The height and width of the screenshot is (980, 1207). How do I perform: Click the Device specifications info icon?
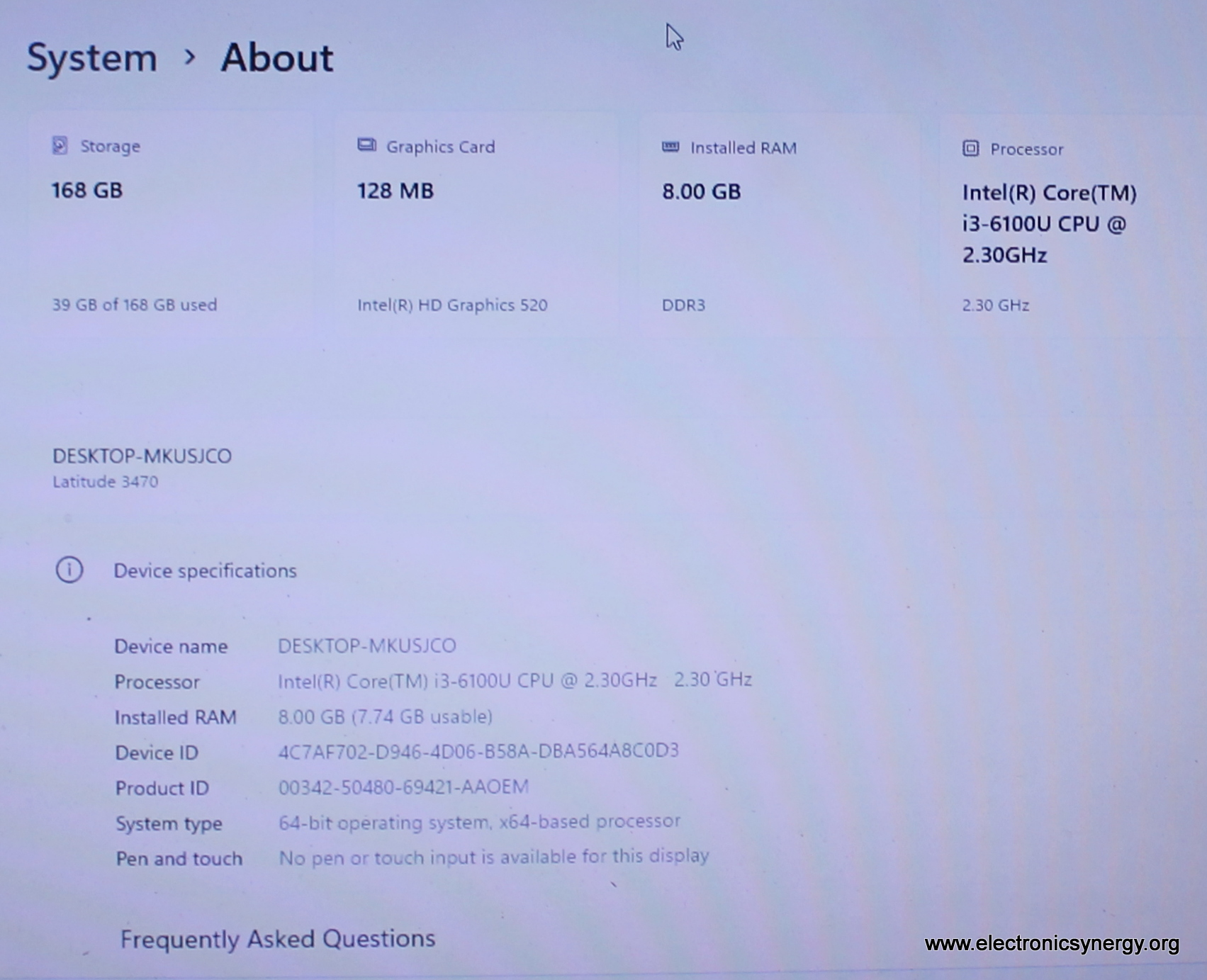tap(69, 570)
